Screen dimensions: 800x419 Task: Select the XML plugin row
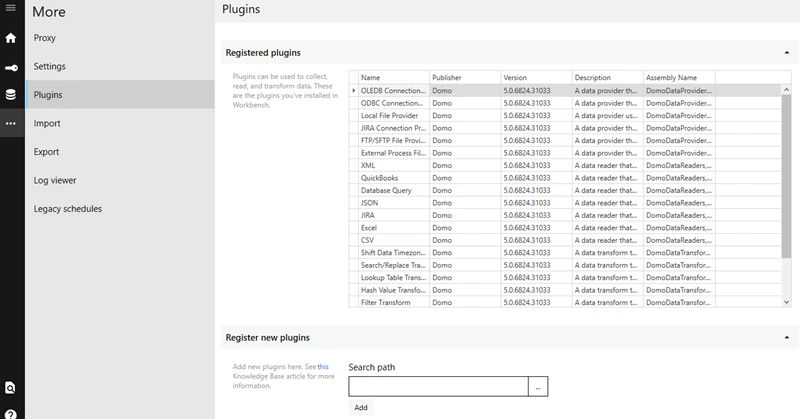[x=565, y=165]
